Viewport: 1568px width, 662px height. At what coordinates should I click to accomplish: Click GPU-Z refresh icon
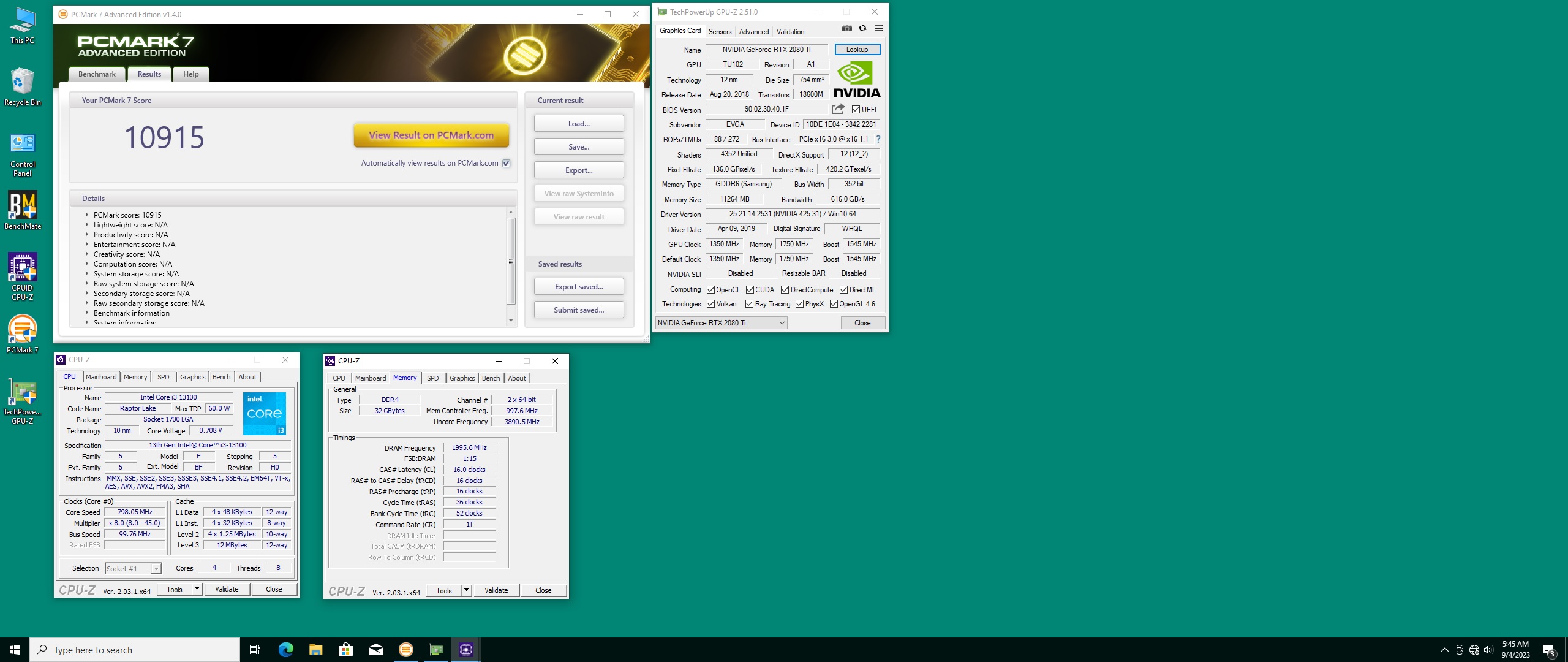click(x=862, y=28)
